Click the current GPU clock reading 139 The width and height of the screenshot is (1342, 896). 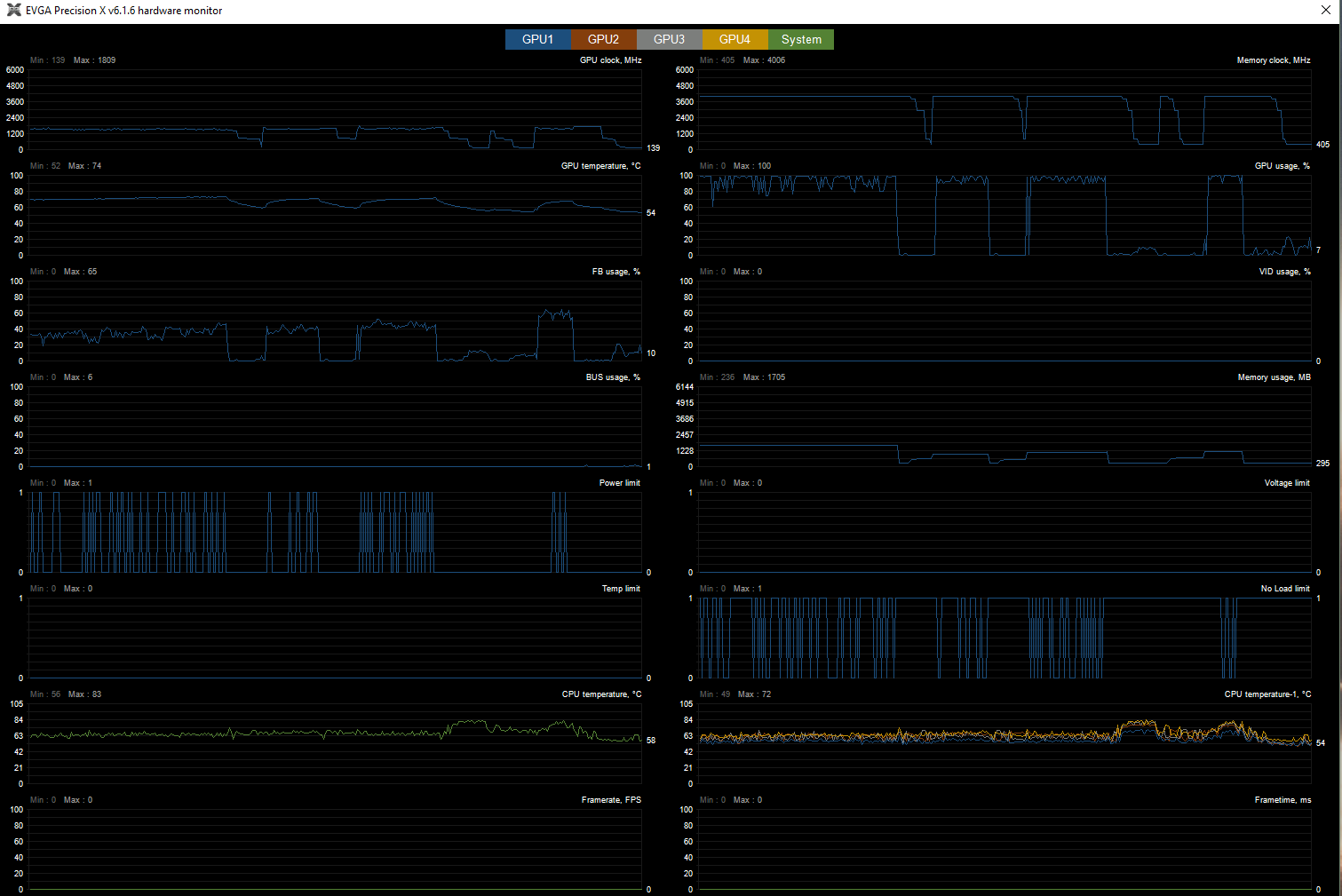(x=654, y=148)
